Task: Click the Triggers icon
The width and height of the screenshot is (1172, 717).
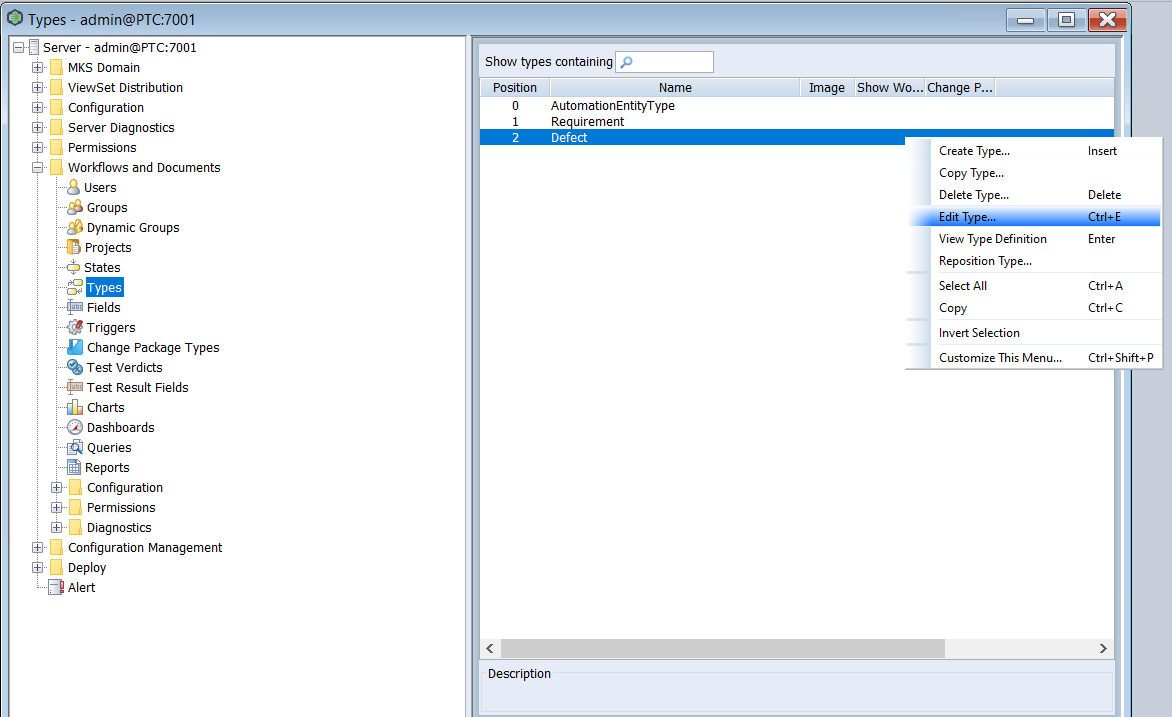Action: tap(75, 327)
